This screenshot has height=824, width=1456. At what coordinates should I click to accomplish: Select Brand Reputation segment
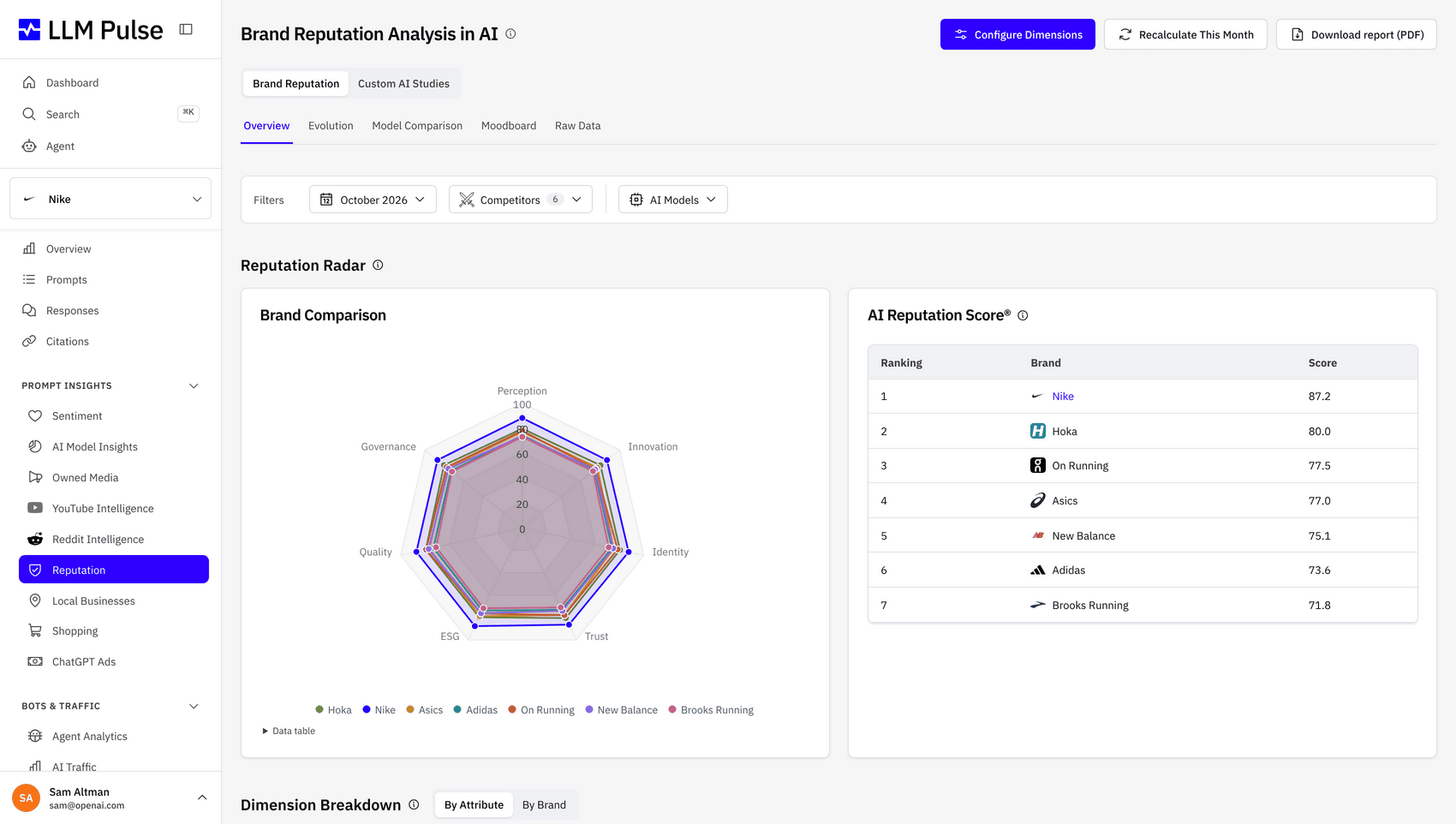(x=295, y=83)
